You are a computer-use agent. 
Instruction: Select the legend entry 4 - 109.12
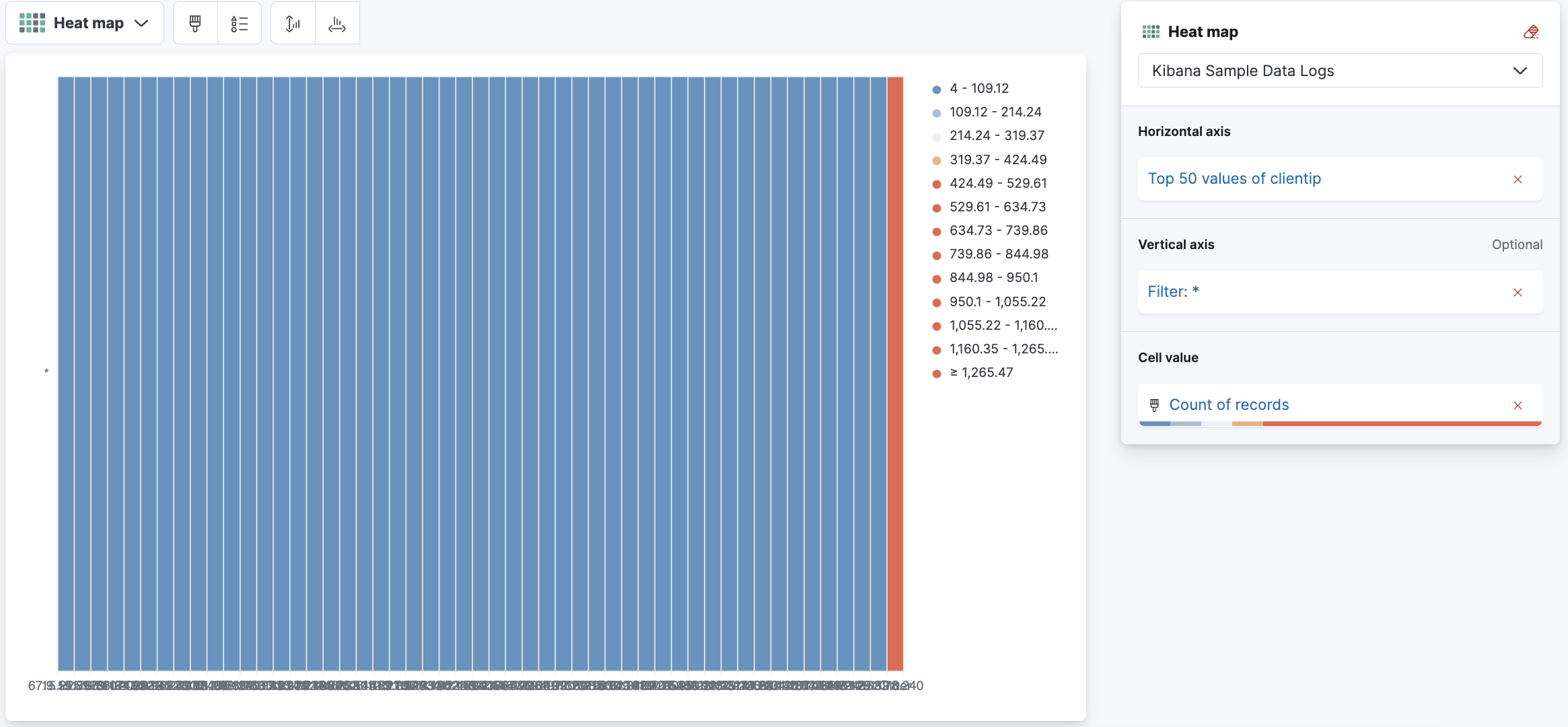979,88
